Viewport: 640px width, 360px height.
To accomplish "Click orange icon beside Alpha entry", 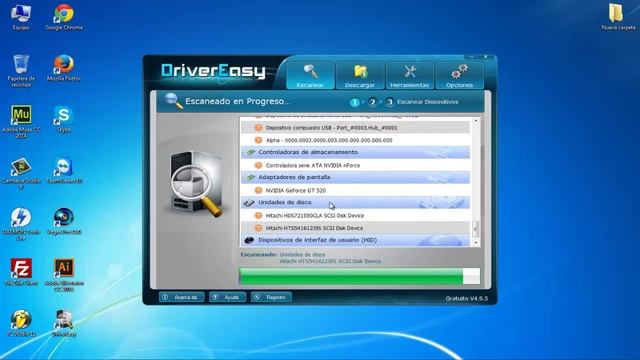I will pos(258,140).
